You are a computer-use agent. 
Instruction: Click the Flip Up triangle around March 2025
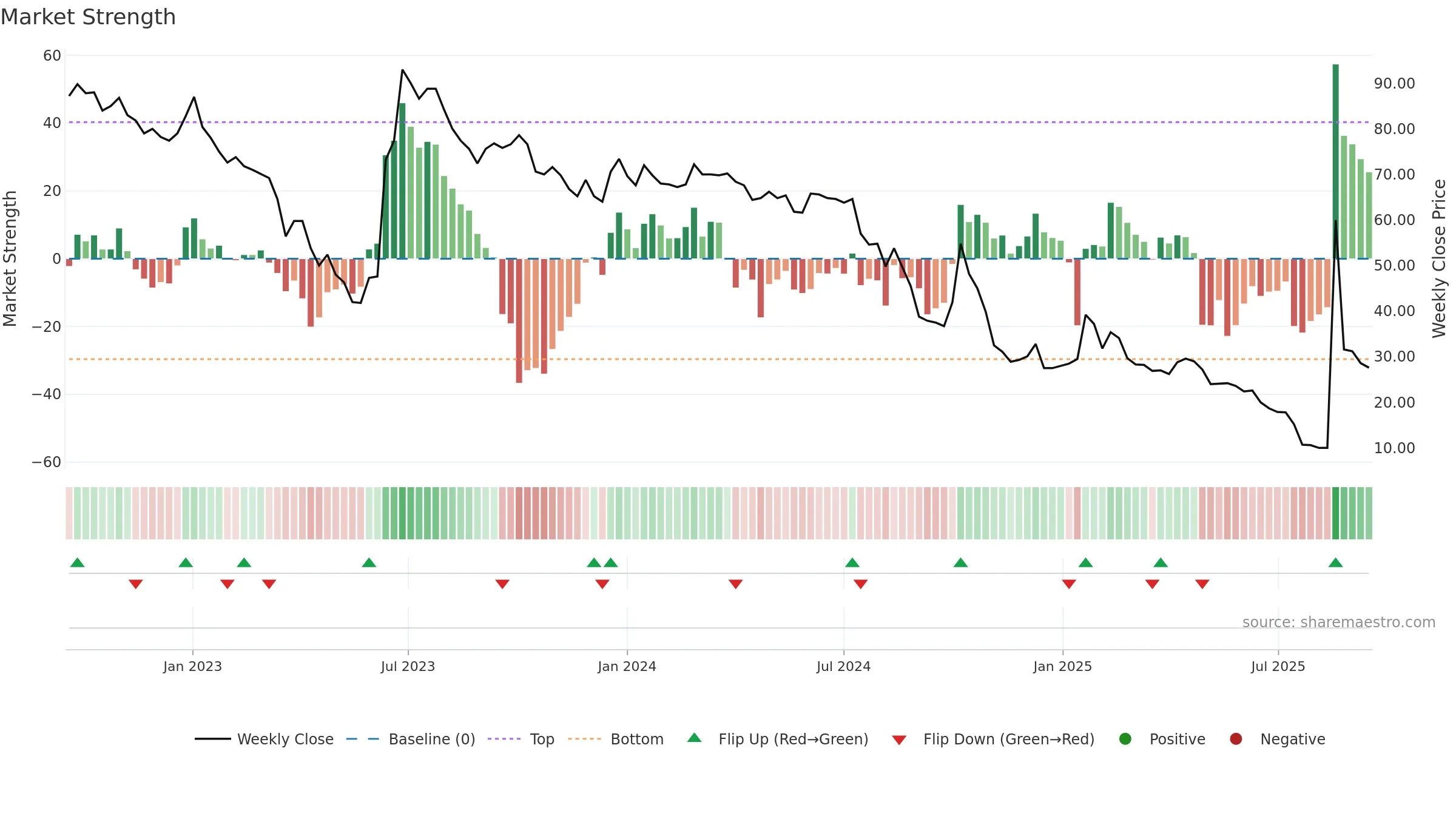pyautogui.click(x=1161, y=562)
